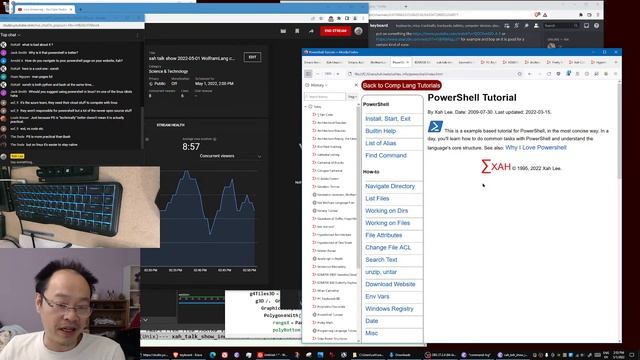This screenshot has width=640, height=360.
Task: Click the taskbar clock
Action: tap(618, 354)
